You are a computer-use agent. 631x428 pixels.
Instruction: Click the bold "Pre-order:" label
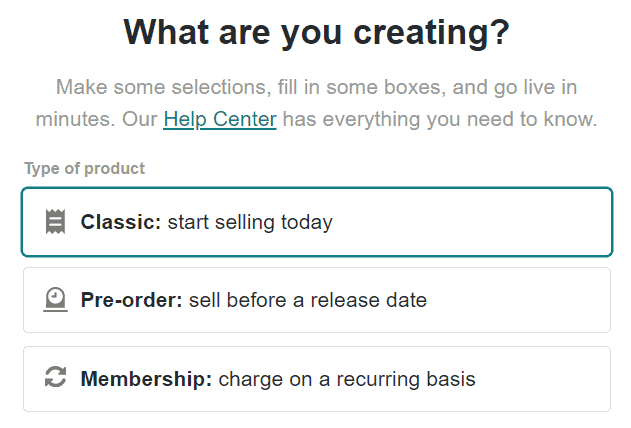pyautogui.click(x=132, y=300)
